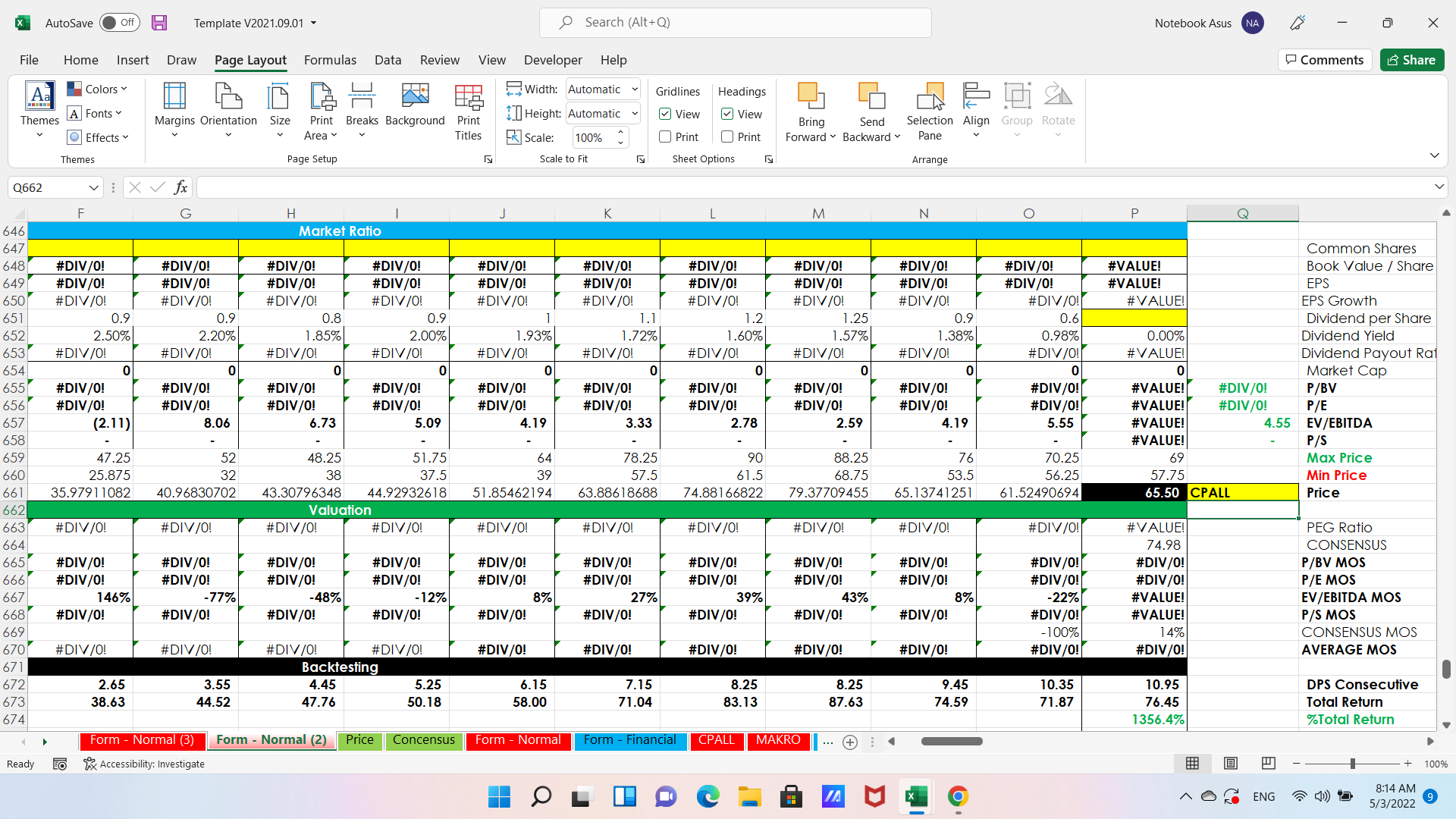Open the Comments pane
1456x819 pixels.
1325,60
